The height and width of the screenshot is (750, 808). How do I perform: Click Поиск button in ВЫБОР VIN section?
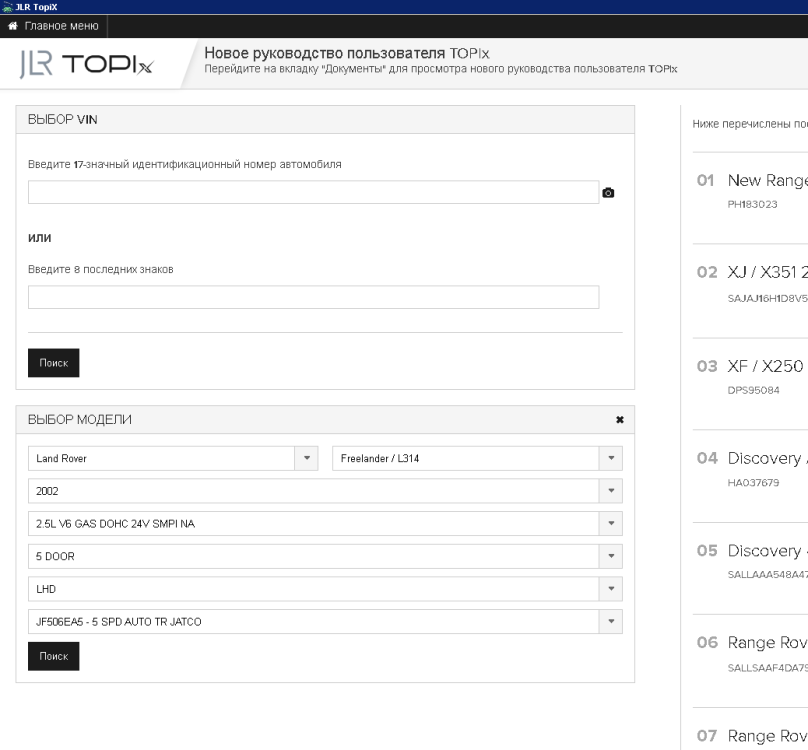[x=54, y=363]
